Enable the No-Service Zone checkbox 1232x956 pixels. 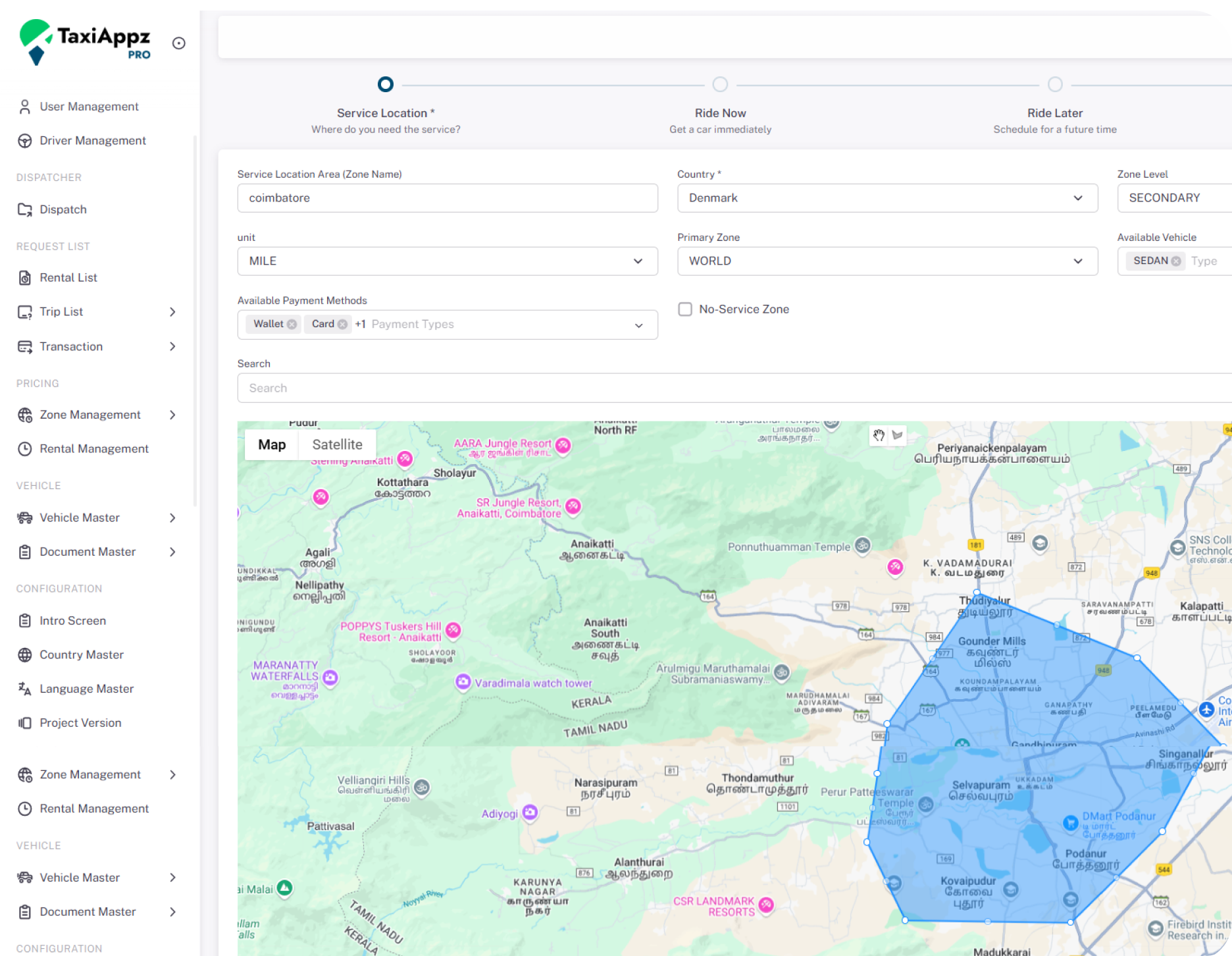(685, 309)
